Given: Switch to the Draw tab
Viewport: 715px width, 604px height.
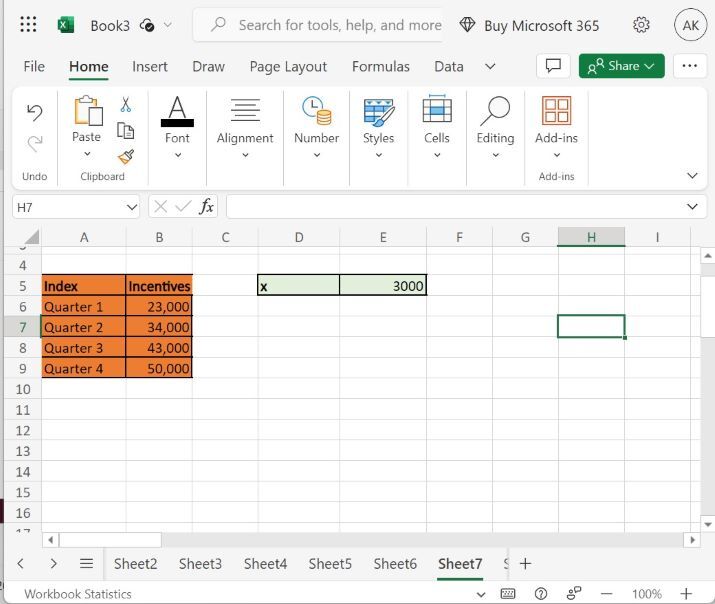Looking at the screenshot, I should [208, 67].
